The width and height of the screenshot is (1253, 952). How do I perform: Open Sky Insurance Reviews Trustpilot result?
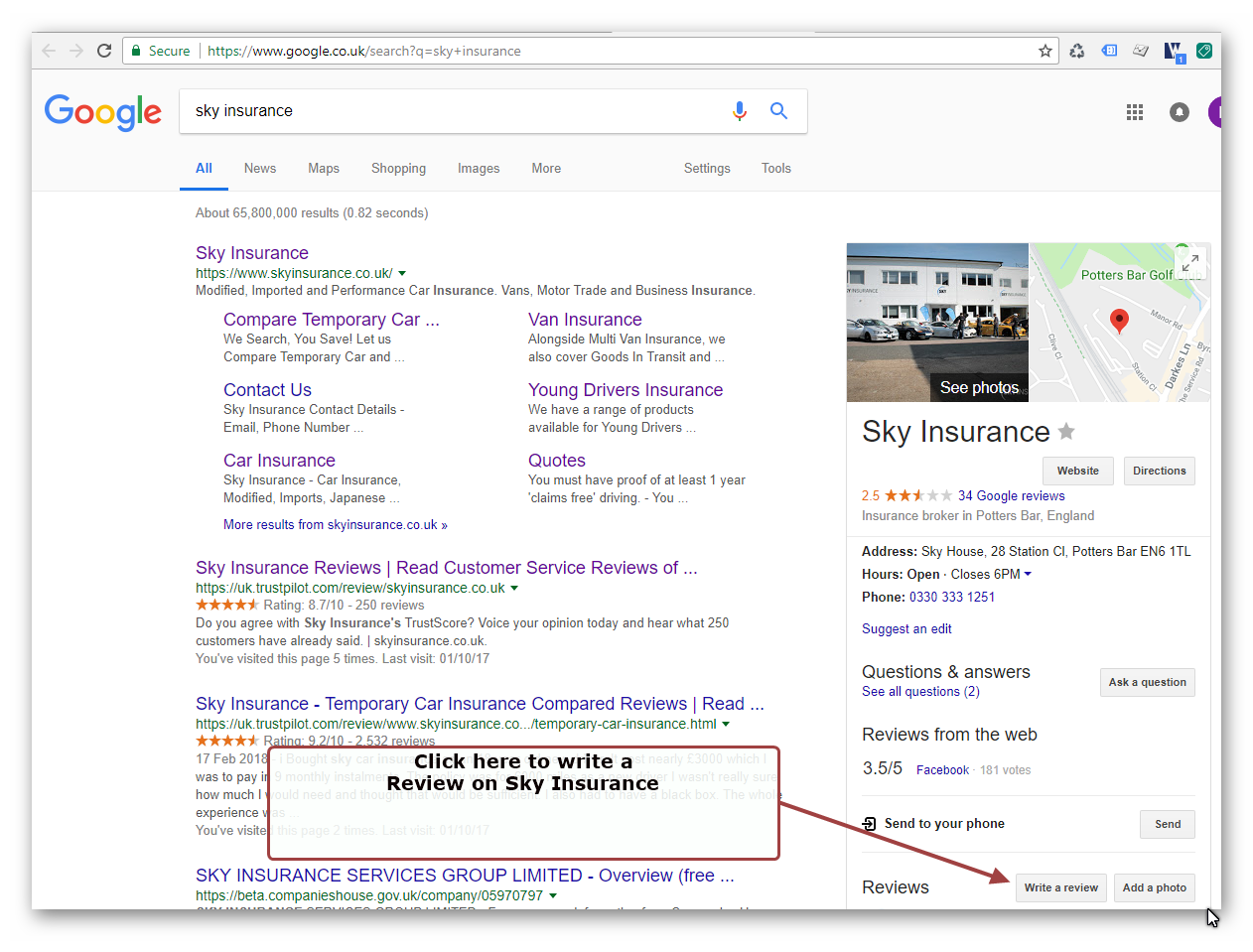(447, 568)
